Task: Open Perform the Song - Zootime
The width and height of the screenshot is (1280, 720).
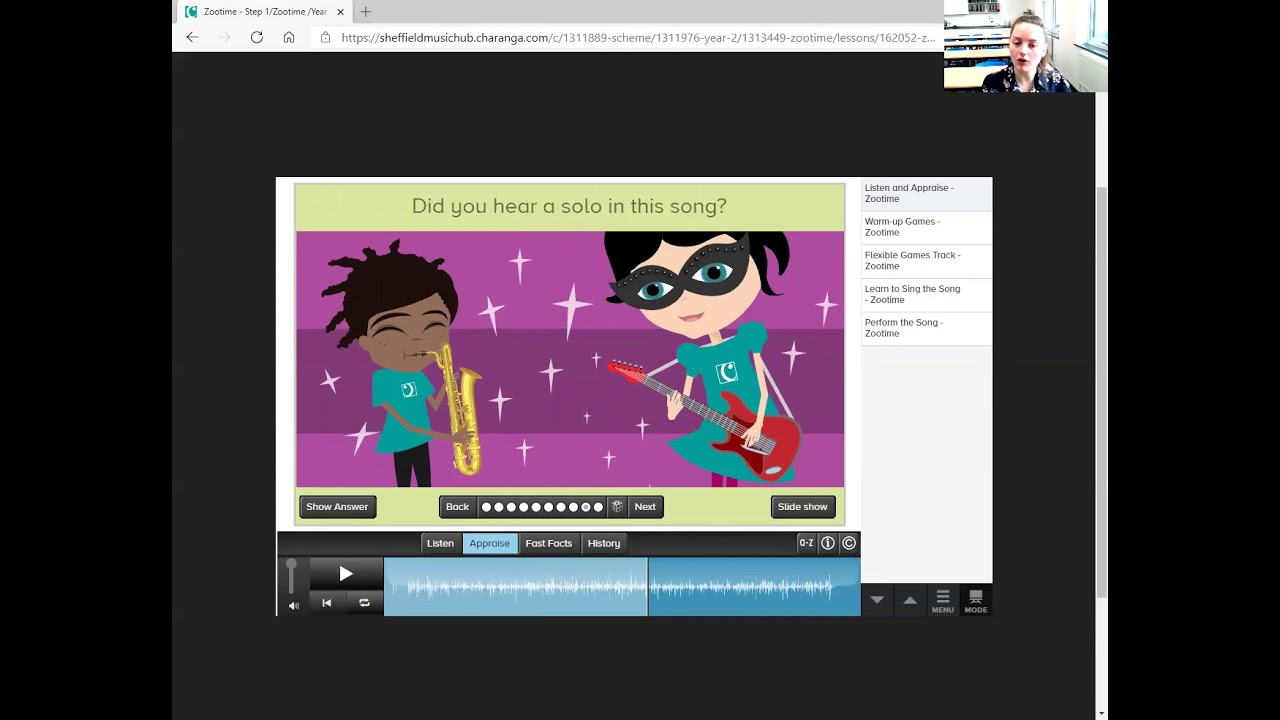Action: point(926,328)
